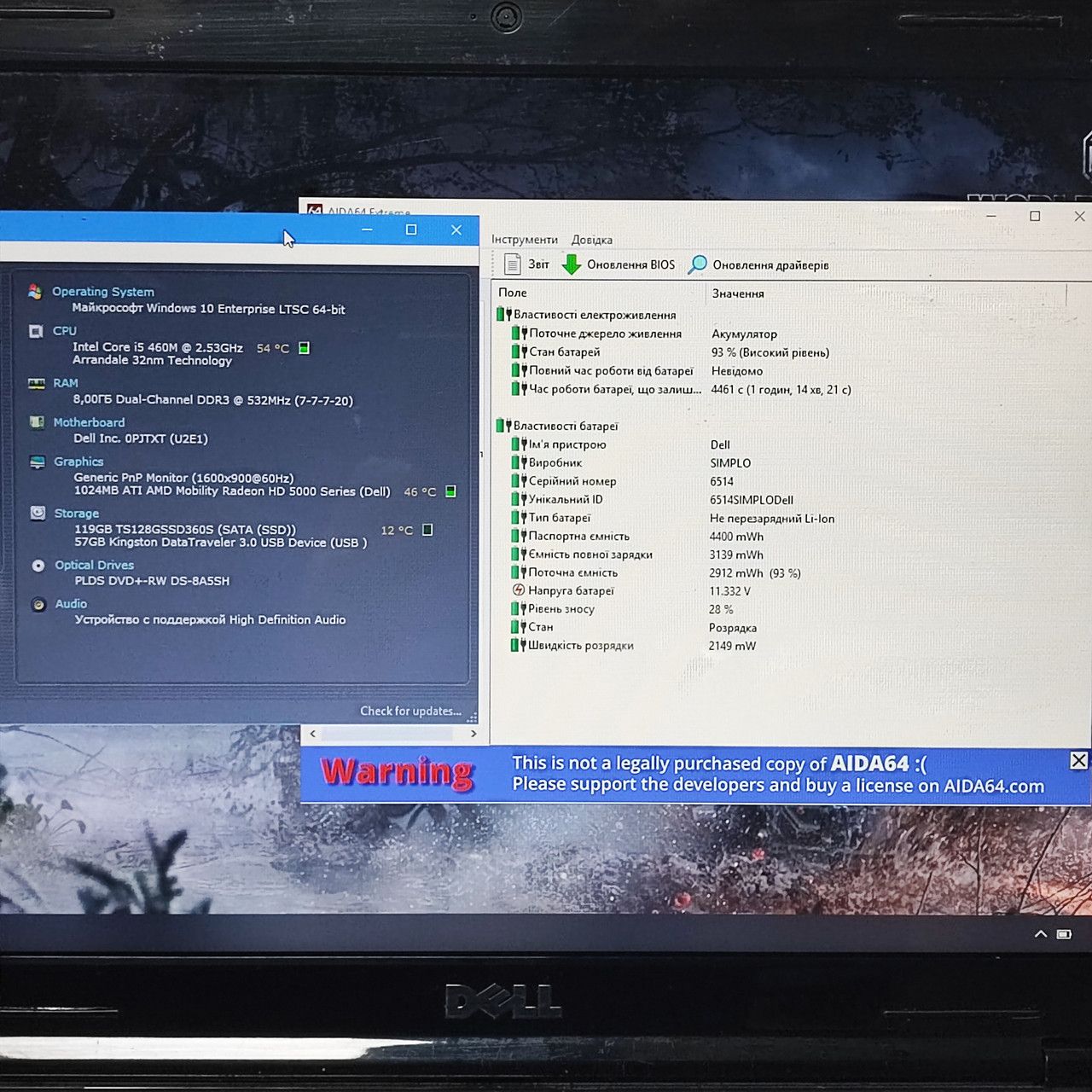Click the PLDS DVD+-RW DS-8A5SH text
Viewport: 1092px width, 1092px height.
(x=152, y=581)
